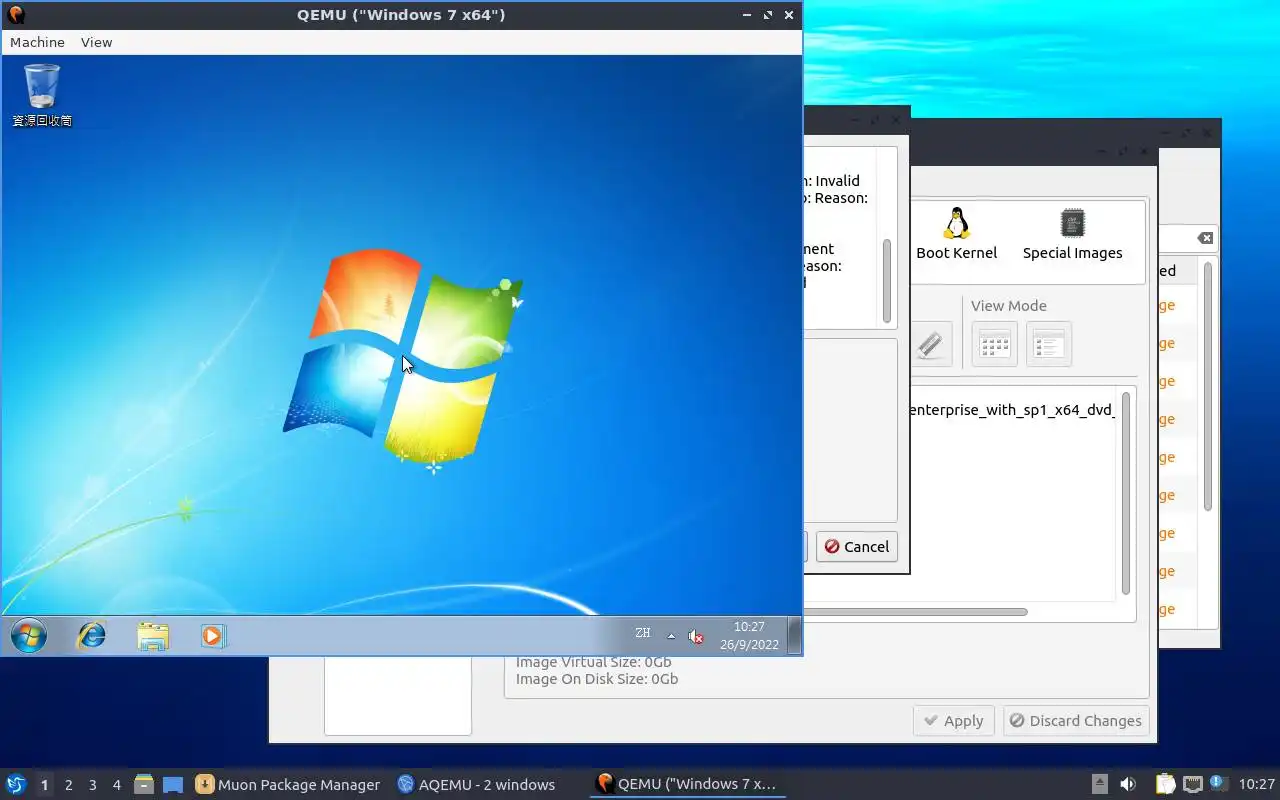The width and height of the screenshot is (1280, 800).
Task: Clear the Muon search field with backspace icon
Action: [x=1205, y=238]
